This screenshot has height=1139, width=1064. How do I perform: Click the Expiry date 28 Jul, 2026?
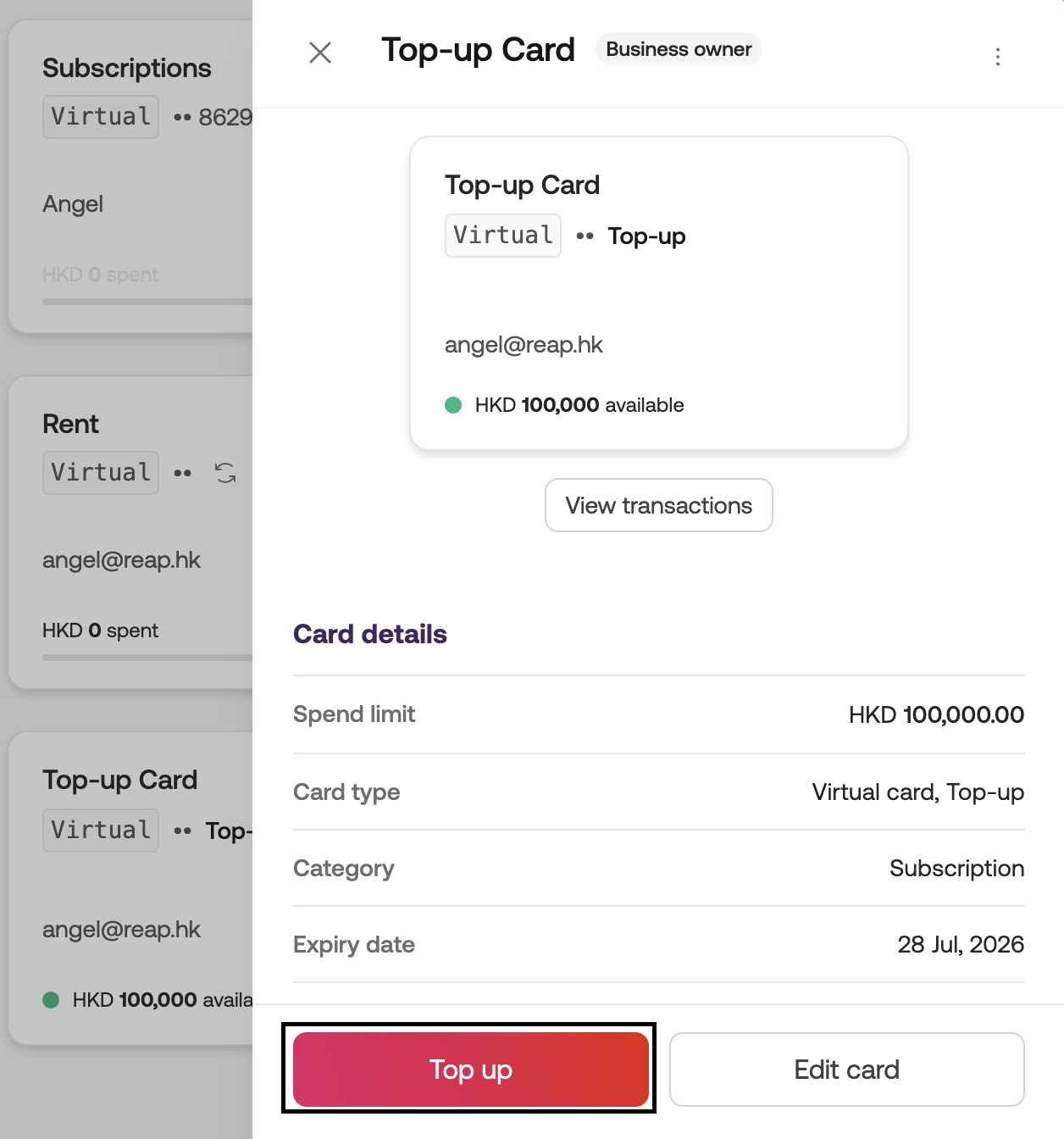(x=961, y=945)
